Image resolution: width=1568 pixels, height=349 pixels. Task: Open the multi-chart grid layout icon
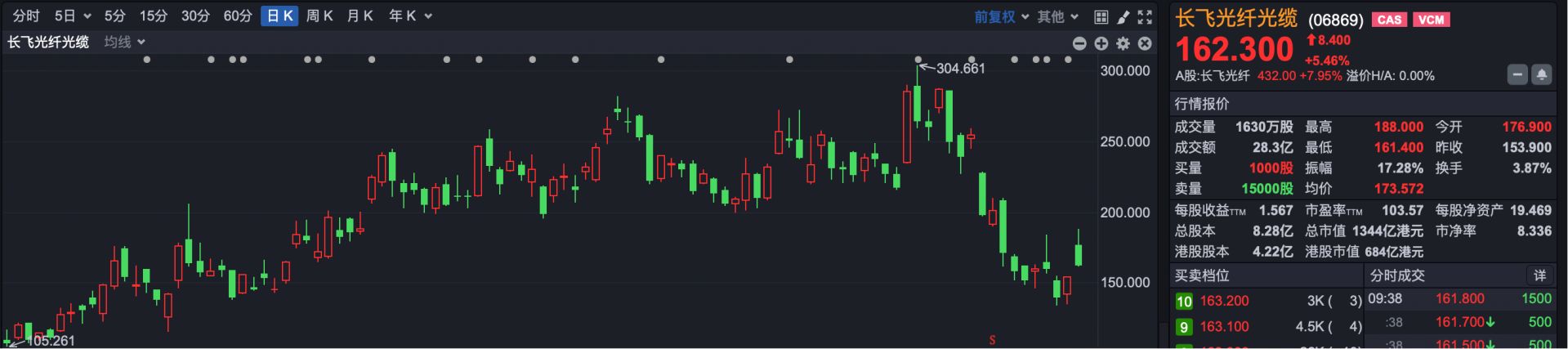1101,16
